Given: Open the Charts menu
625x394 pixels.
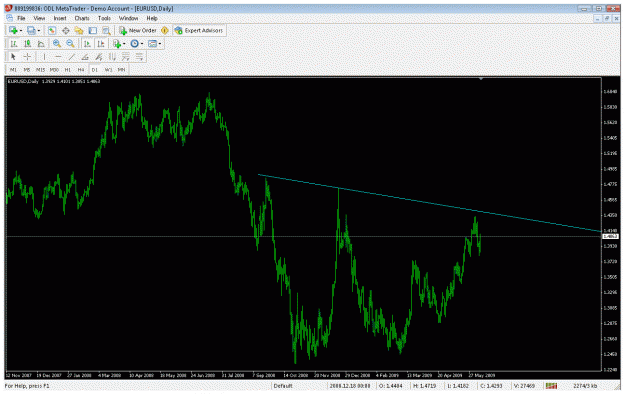Looking at the screenshot, I should [82, 18].
